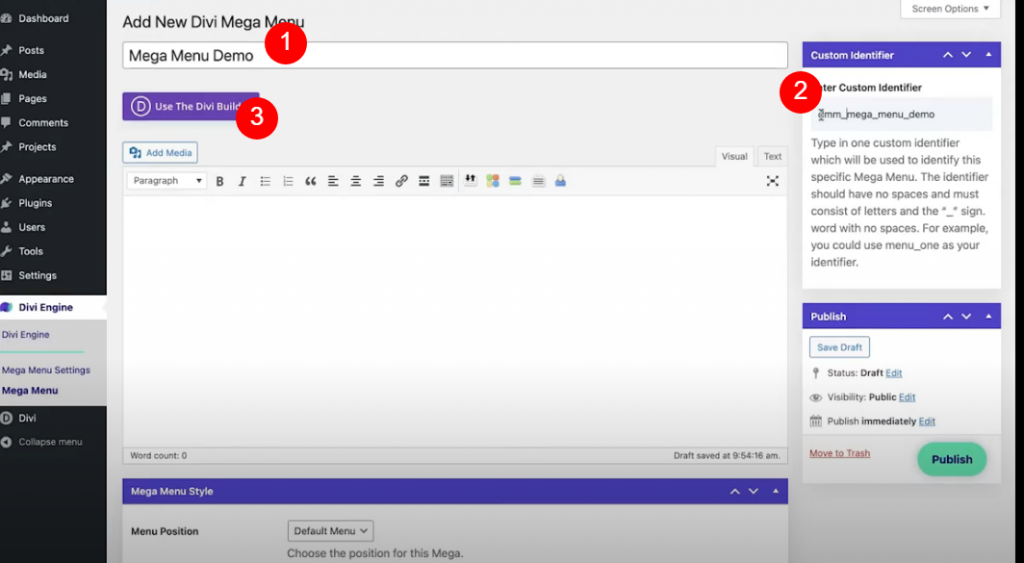Open the highlighted Divi Engine sidebar item
This screenshot has height=563, width=1024.
(x=53, y=307)
